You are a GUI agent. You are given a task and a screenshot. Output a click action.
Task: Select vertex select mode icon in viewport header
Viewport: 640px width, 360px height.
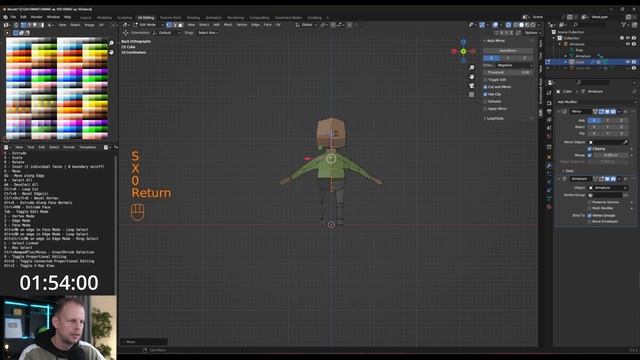169,25
